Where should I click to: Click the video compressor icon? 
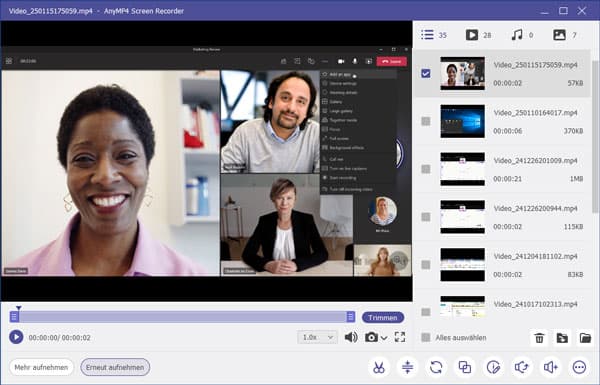pyautogui.click(x=407, y=367)
